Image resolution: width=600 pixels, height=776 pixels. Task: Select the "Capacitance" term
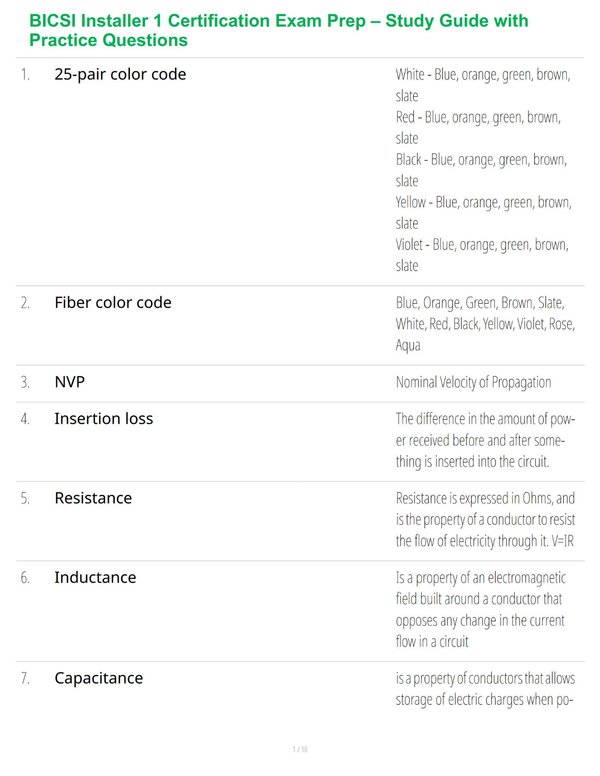point(99,678)
